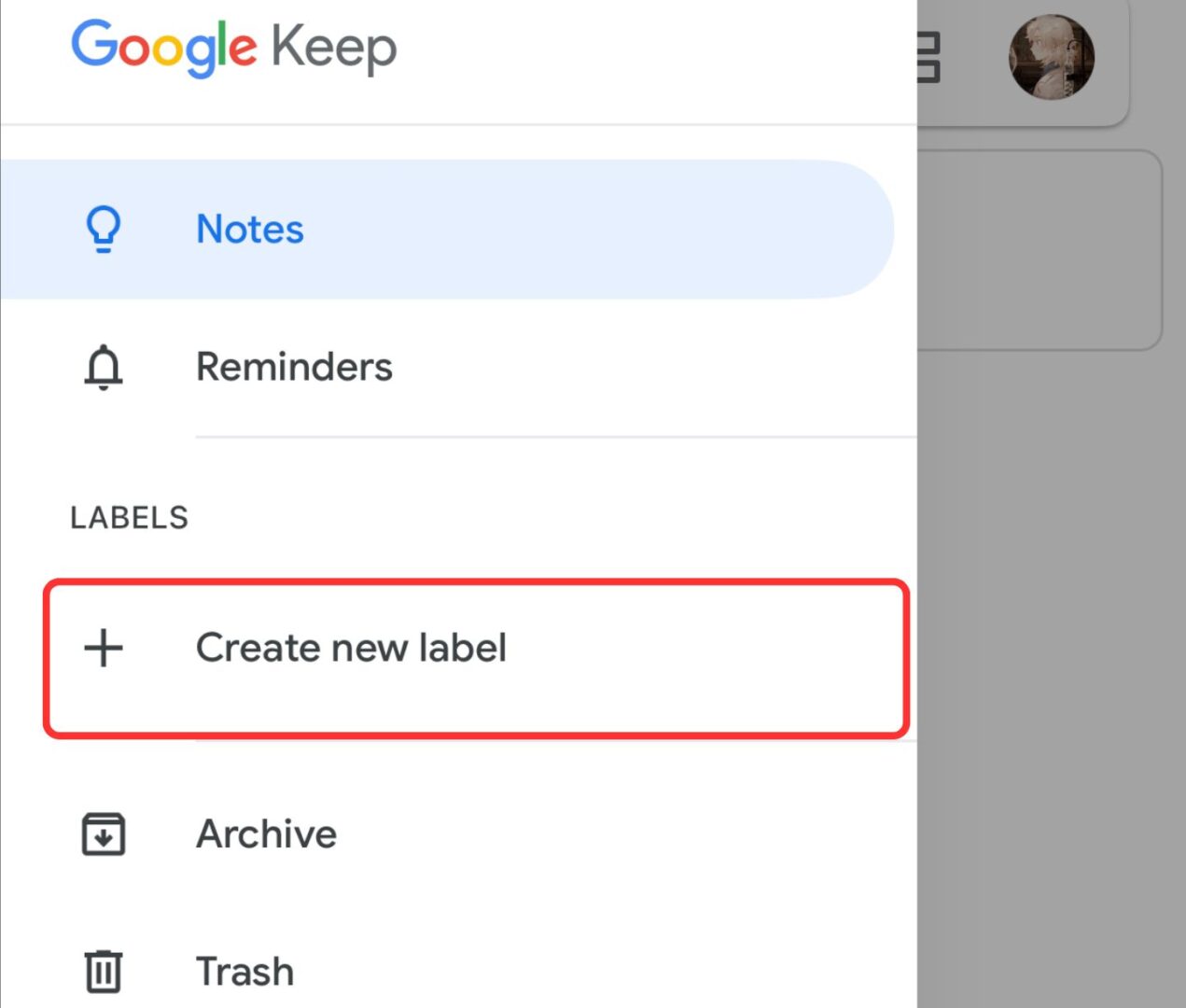Click the Create new label button
The image size is (1186, 1008).
(350, 647)
